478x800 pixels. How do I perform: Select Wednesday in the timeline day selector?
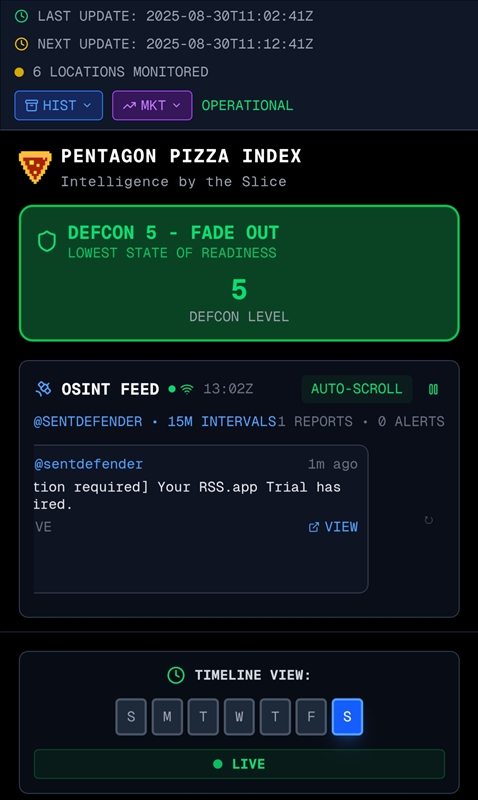tap(239, 717)
